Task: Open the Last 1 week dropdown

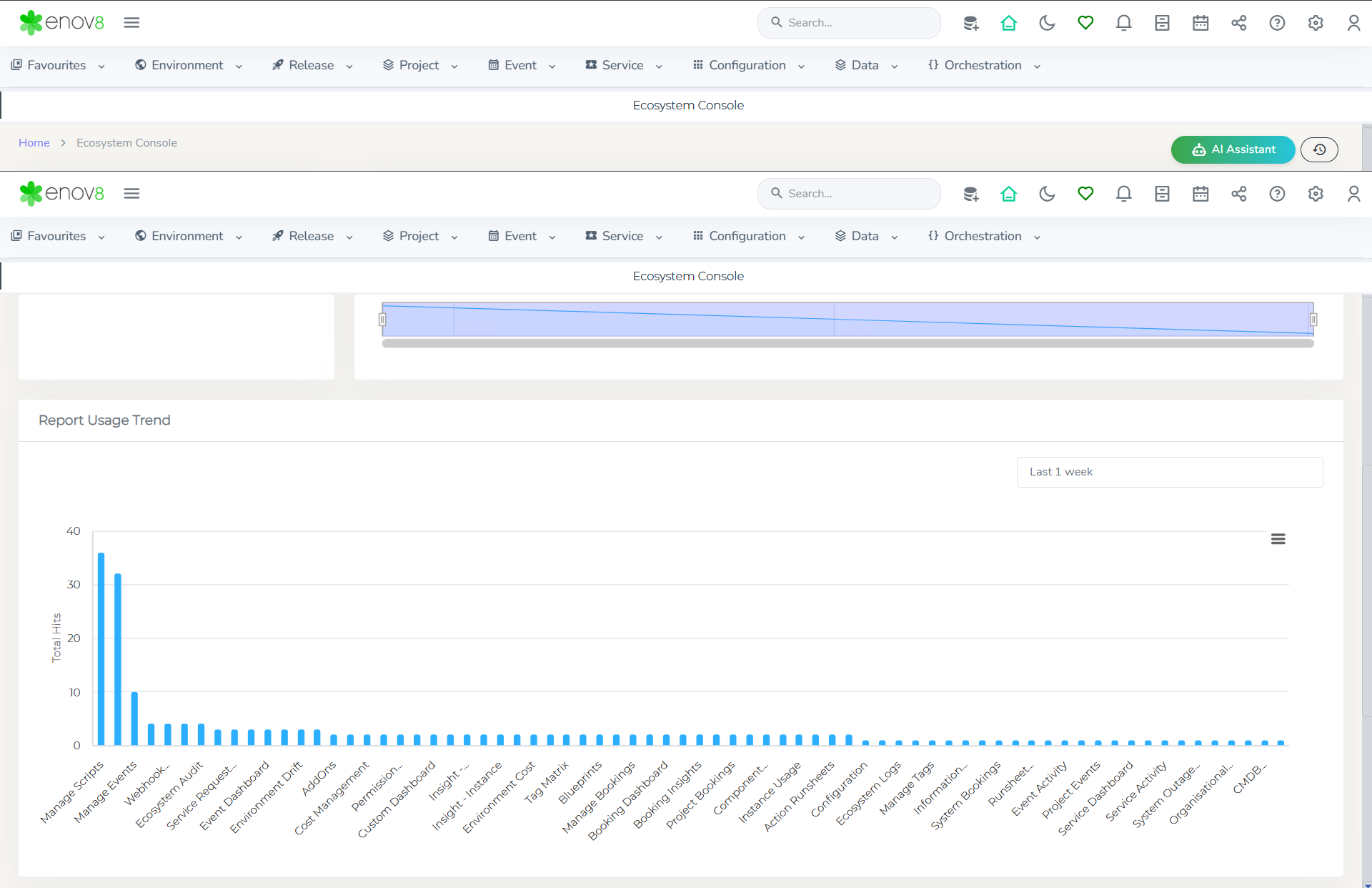Action: 1169,472
